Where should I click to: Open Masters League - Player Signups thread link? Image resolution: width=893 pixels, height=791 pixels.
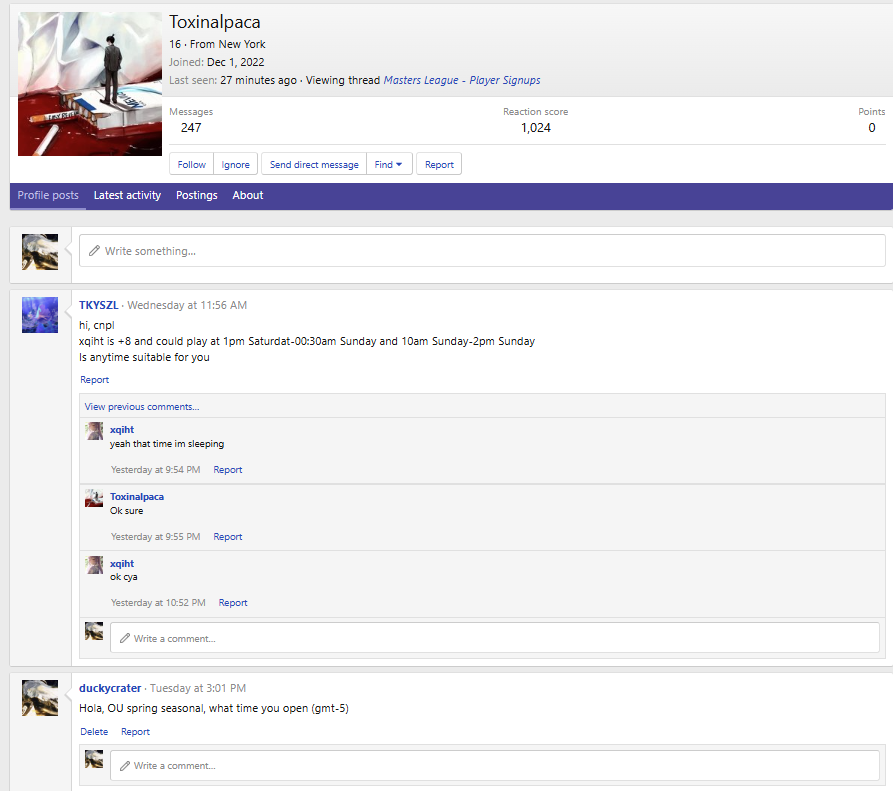pos(461,80)
